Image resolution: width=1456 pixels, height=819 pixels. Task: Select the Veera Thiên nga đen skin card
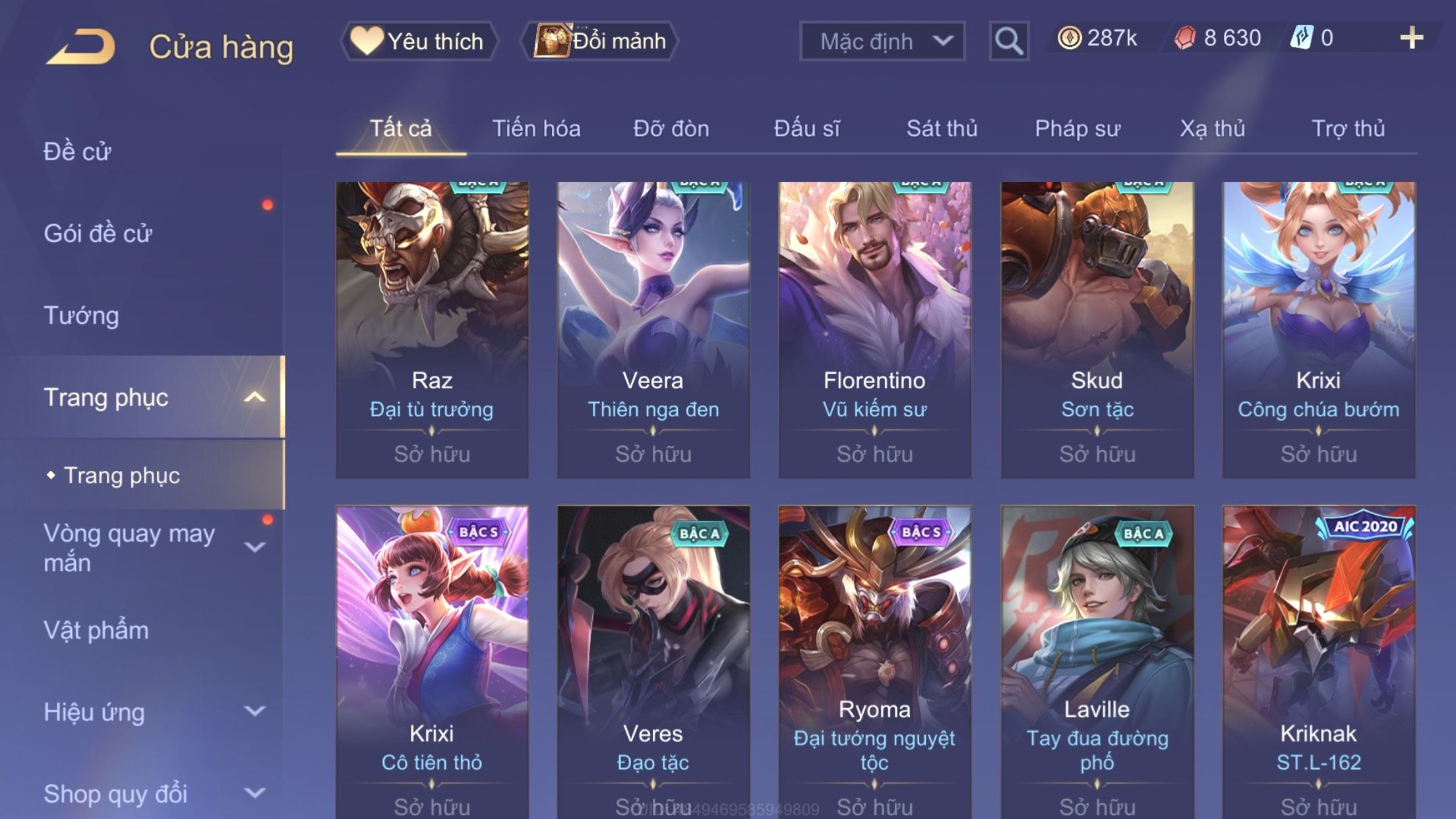click(653, 330)
